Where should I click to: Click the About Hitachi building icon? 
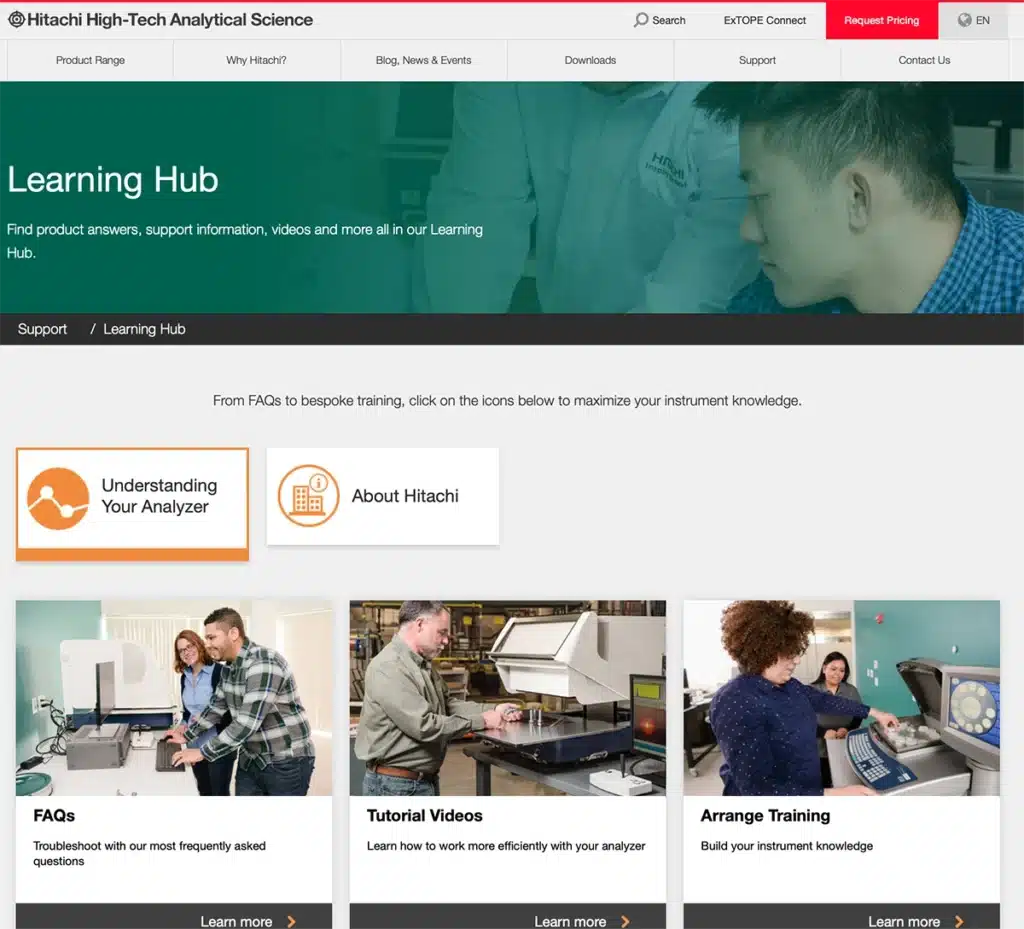click(x=308, y=496)
